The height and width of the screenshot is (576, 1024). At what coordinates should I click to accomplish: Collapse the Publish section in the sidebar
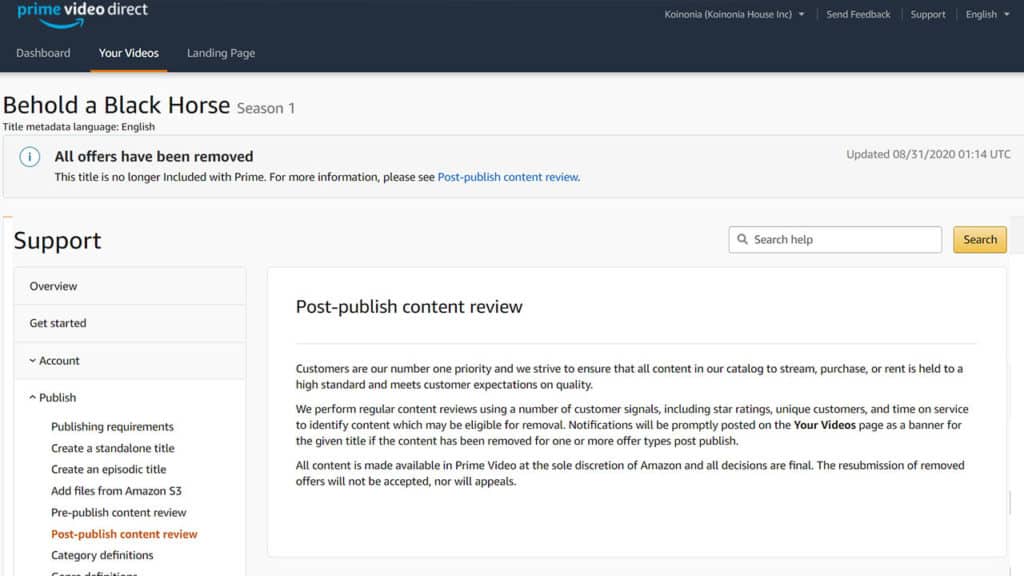click(x=52, y=397)
